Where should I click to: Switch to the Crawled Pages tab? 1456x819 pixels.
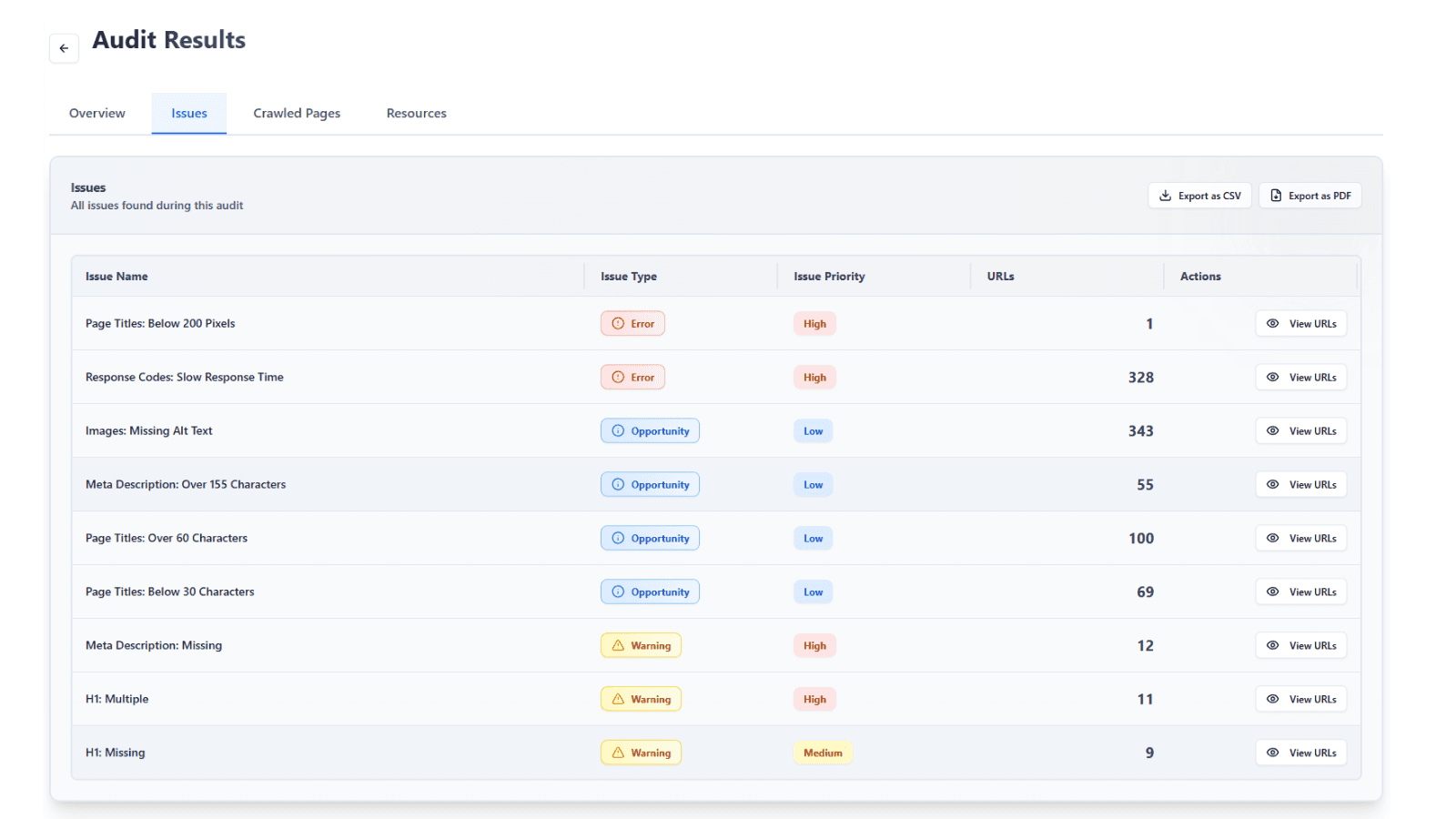[x=297, y=114]
